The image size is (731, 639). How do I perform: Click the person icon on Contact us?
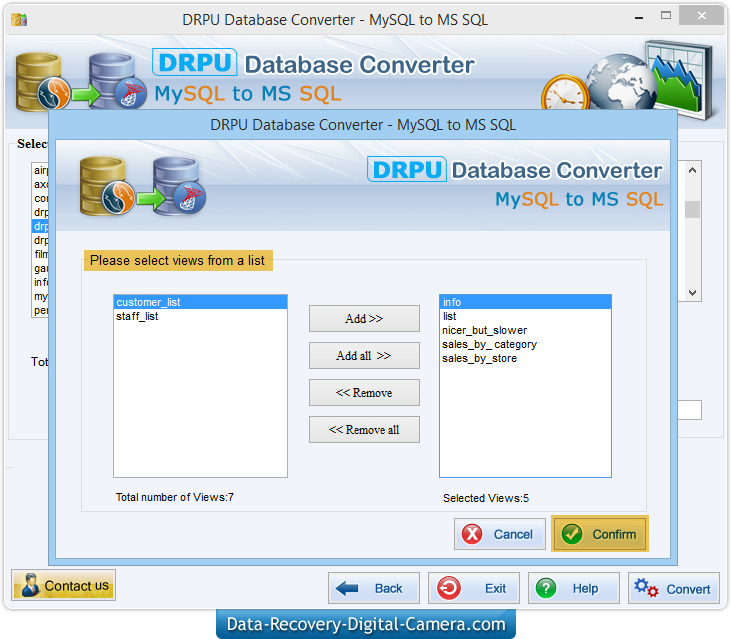coord(31,585)
